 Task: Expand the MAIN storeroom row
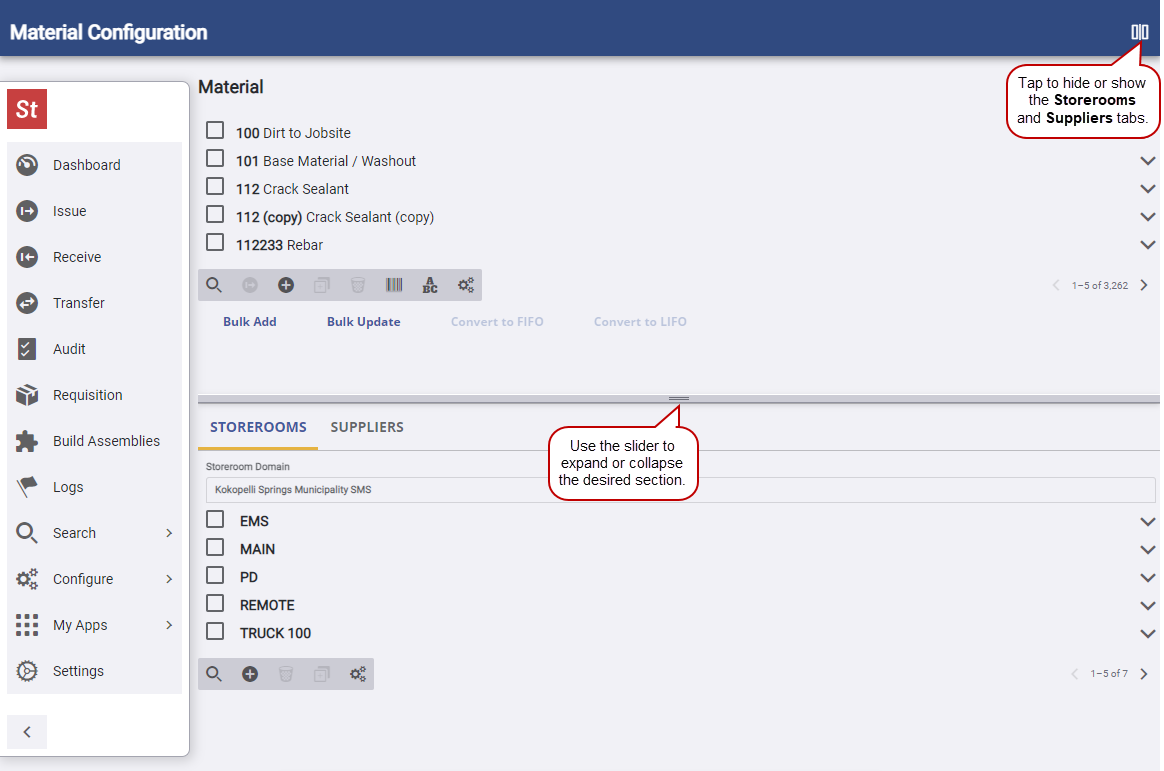click(x=1147, y=550)
